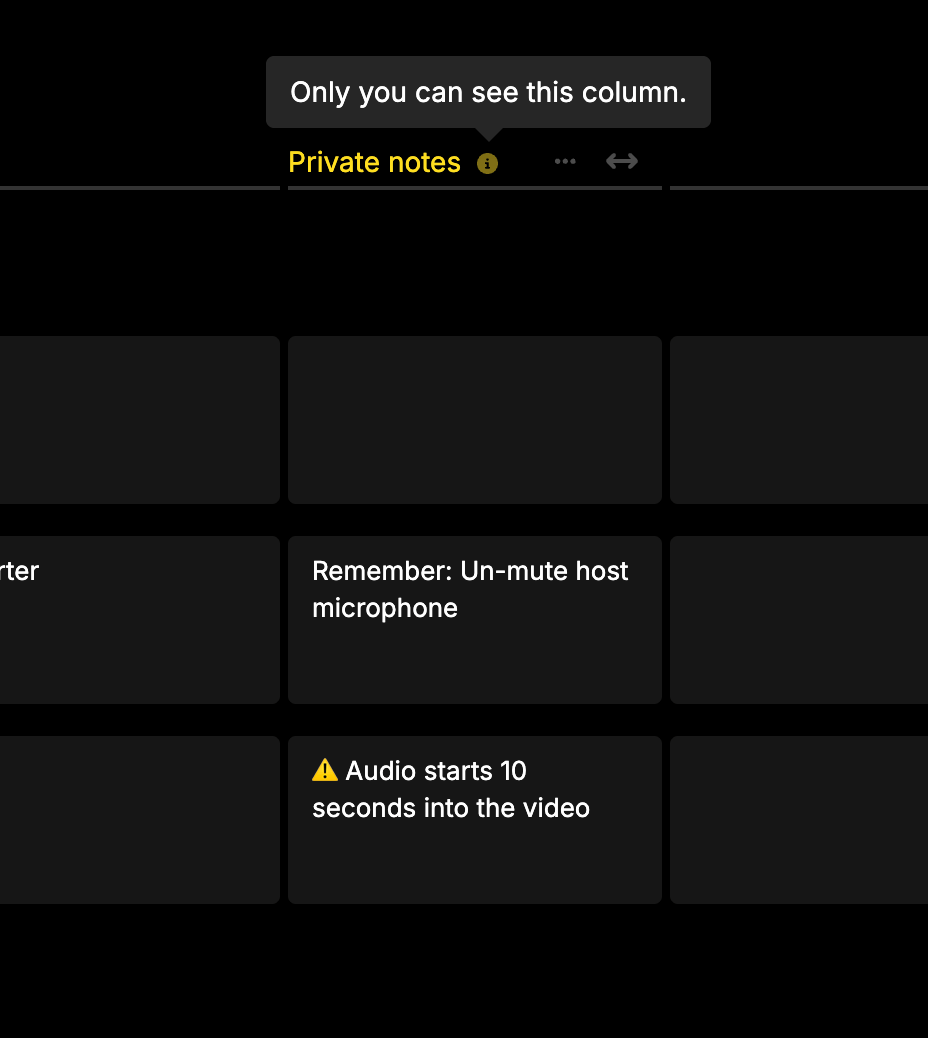
Task: Edit the 'Audio starts 10 seconds' note cell
Action: pyautogui.click(x=475, y=820)
